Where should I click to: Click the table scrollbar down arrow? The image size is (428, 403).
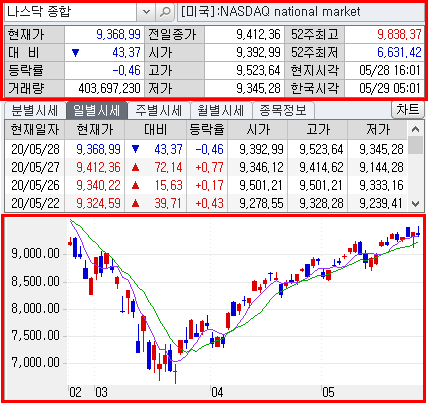click(415, 204)
